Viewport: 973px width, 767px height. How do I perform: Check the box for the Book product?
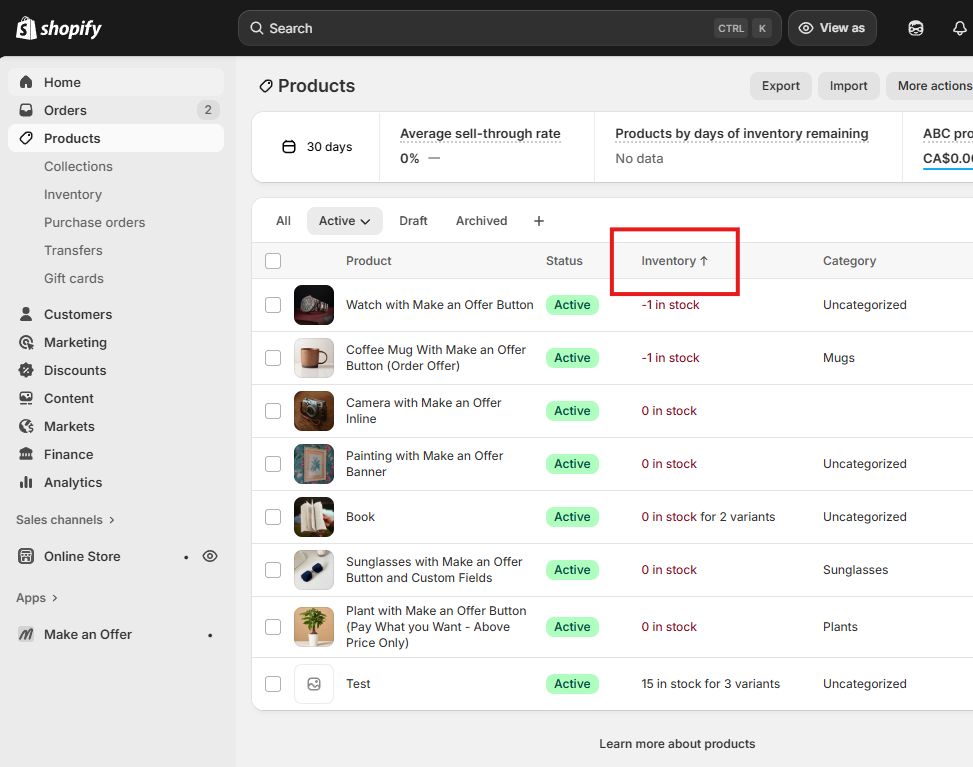point(273,517)
